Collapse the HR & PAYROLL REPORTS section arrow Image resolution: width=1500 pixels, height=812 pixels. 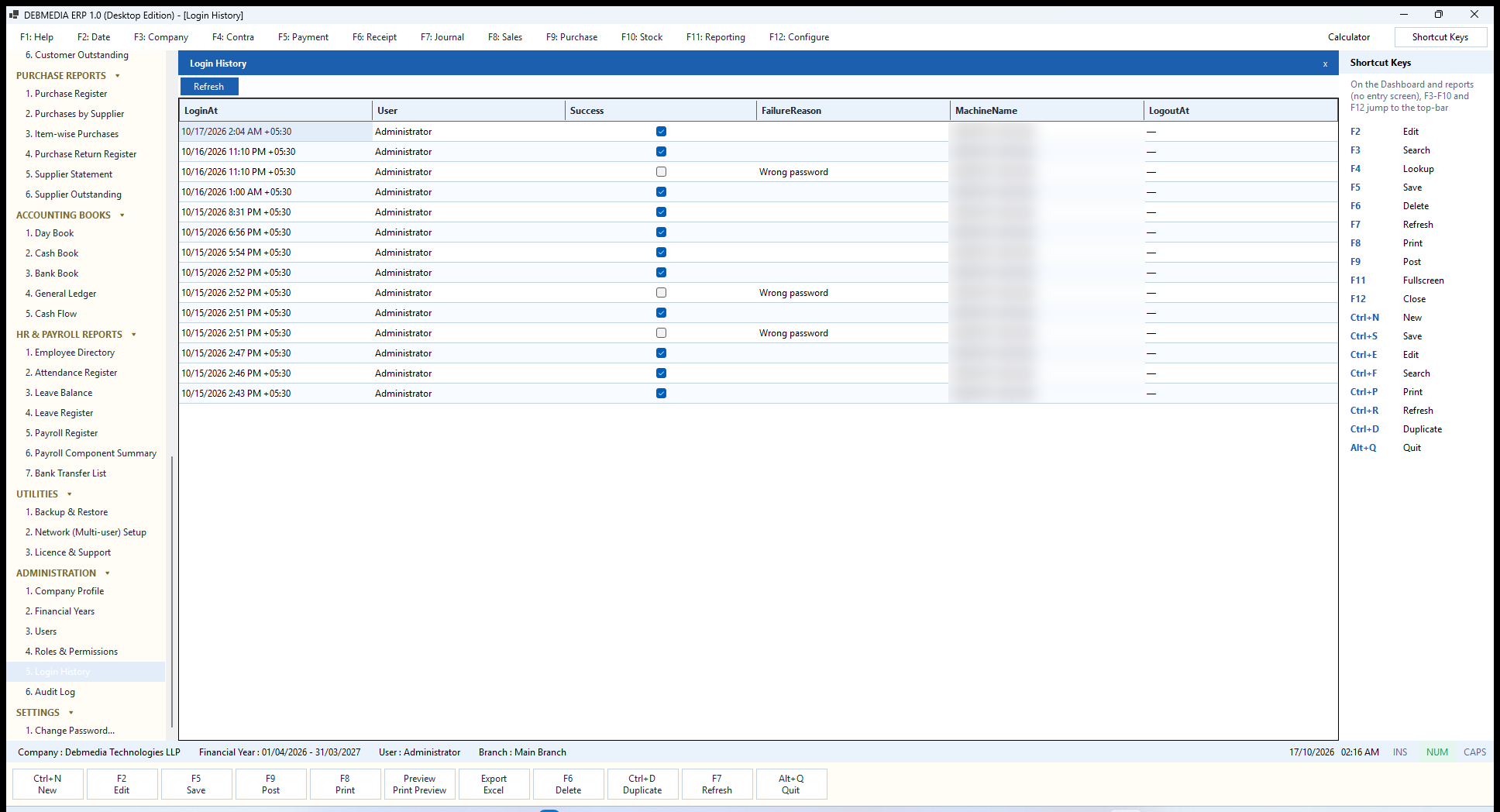(134, 335)
